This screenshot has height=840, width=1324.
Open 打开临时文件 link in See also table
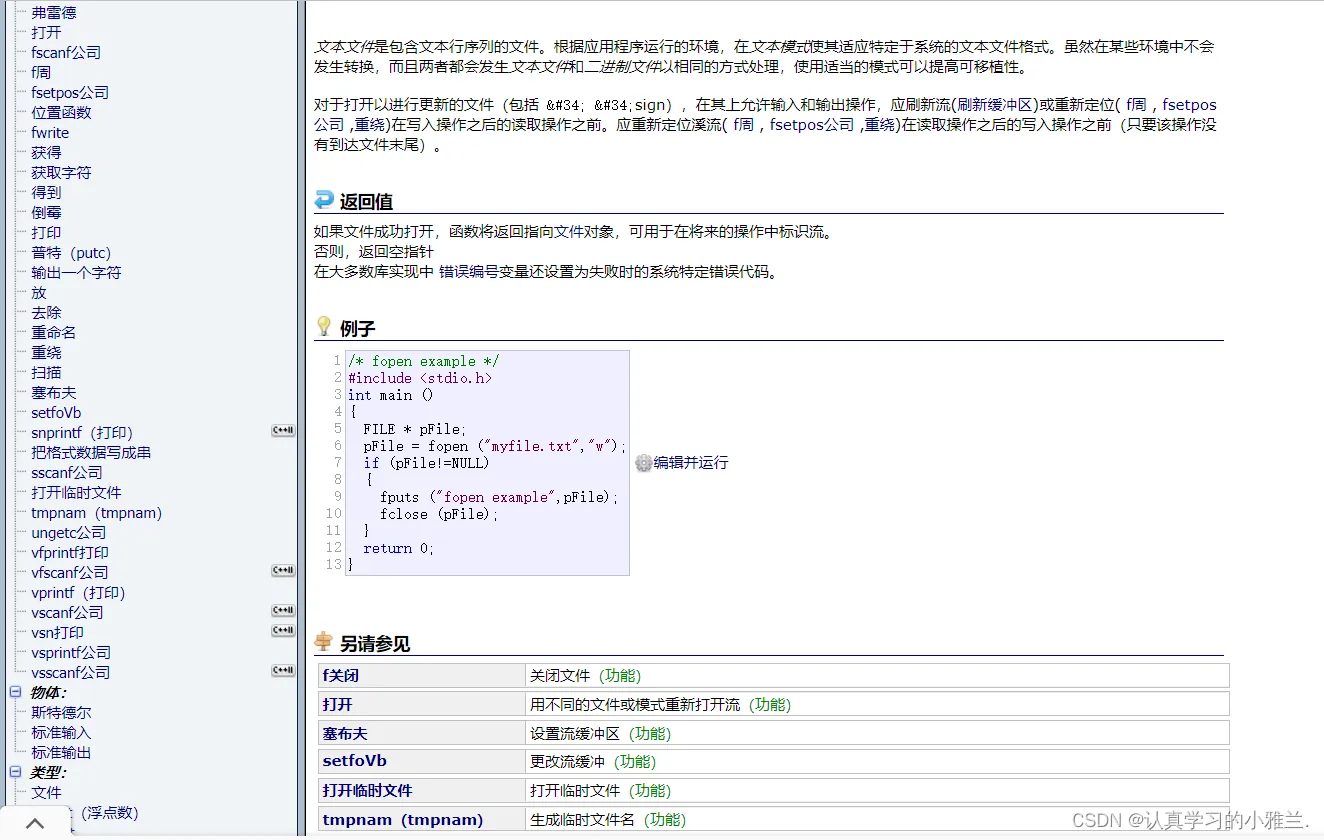coord(367,791)
